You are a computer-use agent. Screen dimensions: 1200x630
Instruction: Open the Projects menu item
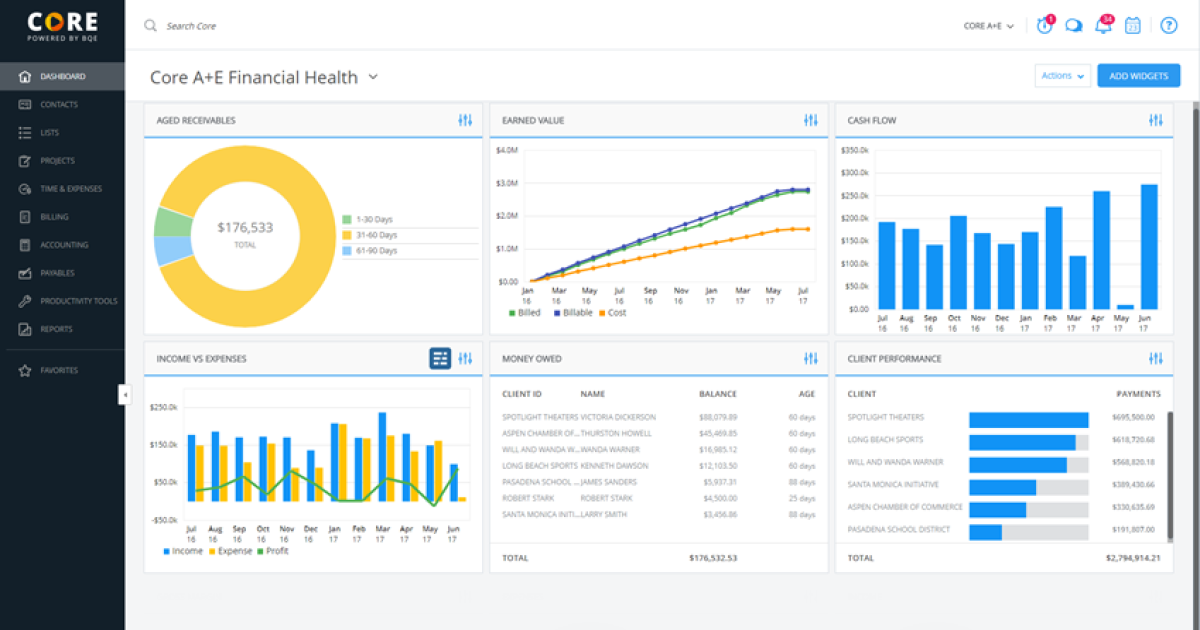62,160
